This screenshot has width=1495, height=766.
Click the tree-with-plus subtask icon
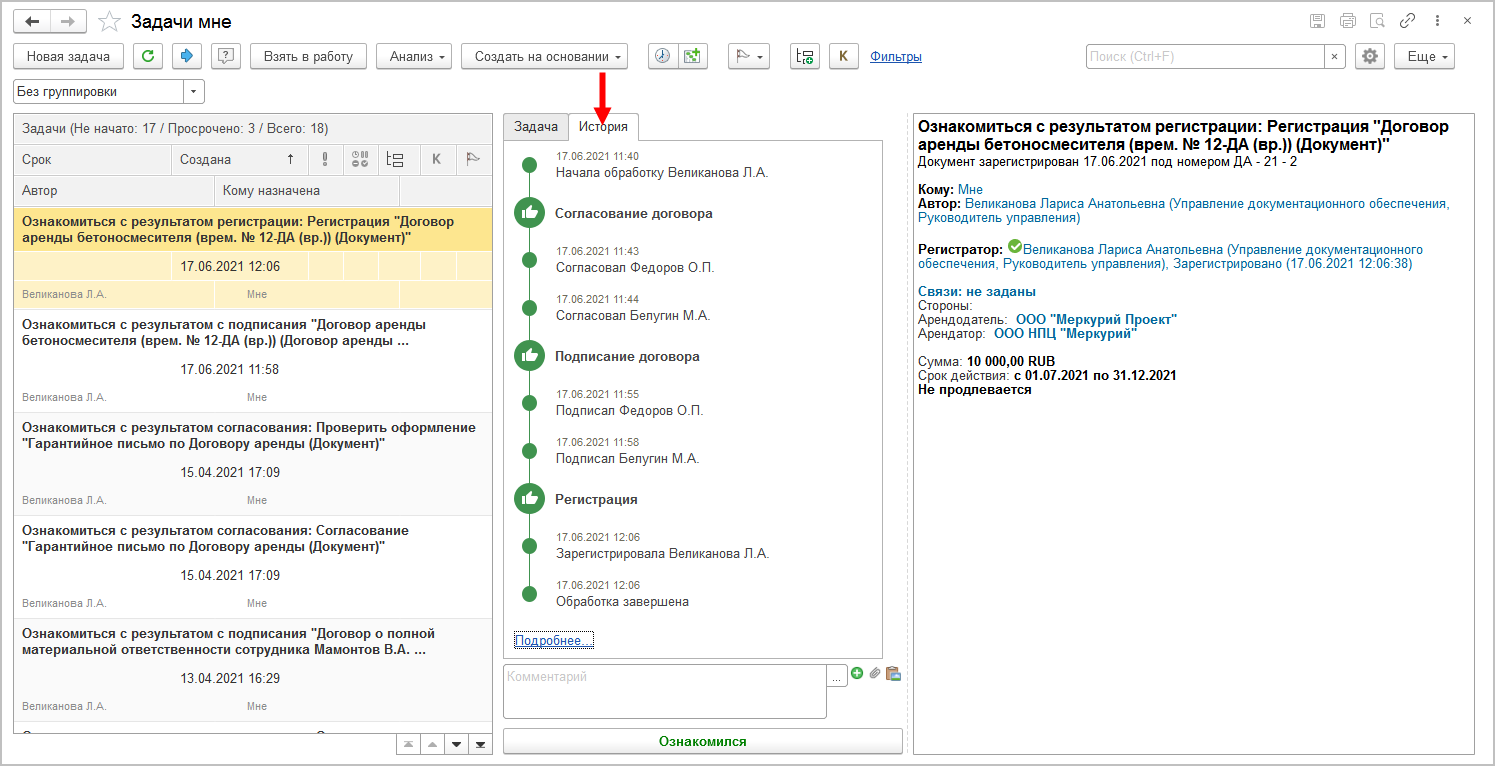click(x=804, y=57)
